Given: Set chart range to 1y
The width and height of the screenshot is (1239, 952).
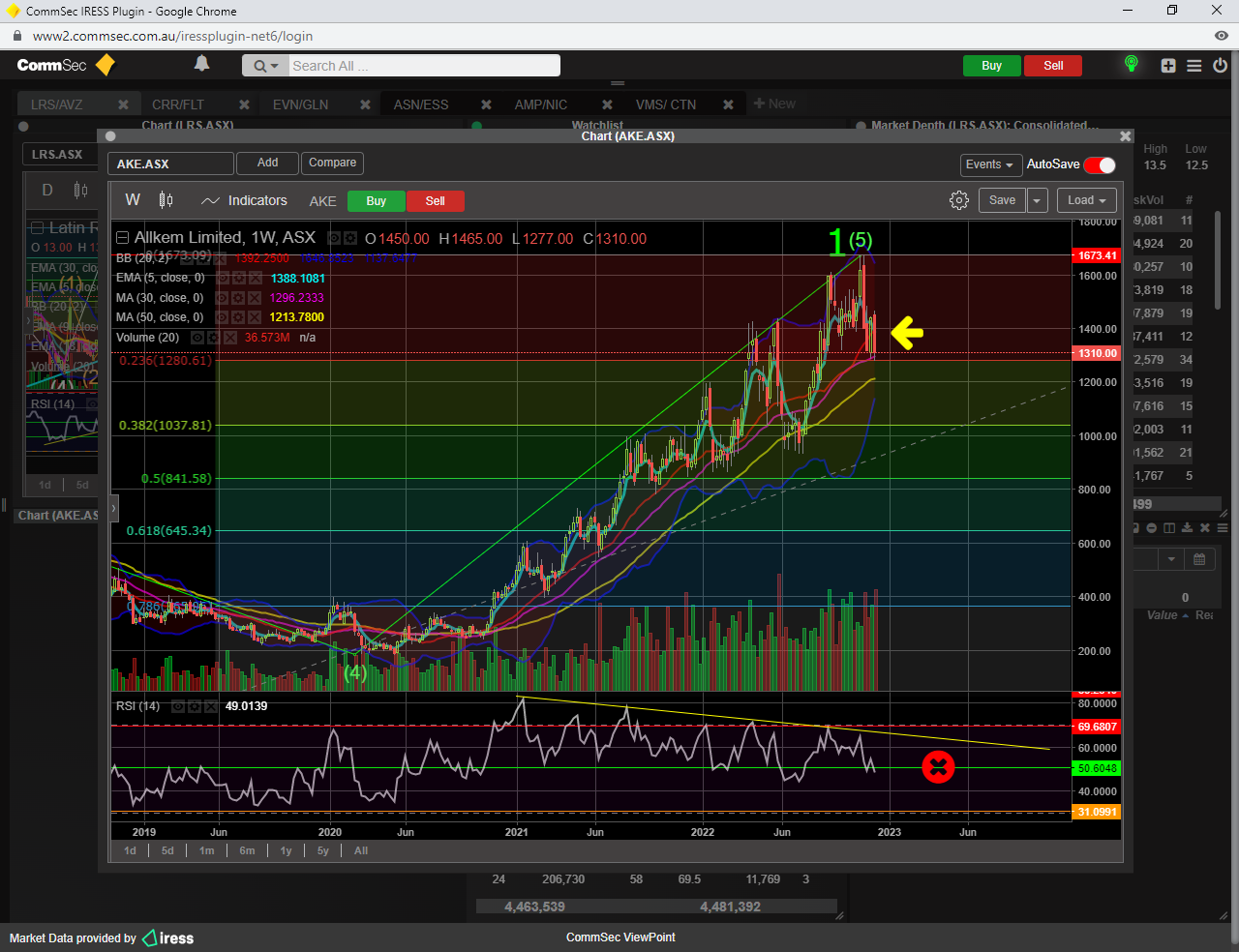Looking at the screenshot, I should tap(286, 850).
